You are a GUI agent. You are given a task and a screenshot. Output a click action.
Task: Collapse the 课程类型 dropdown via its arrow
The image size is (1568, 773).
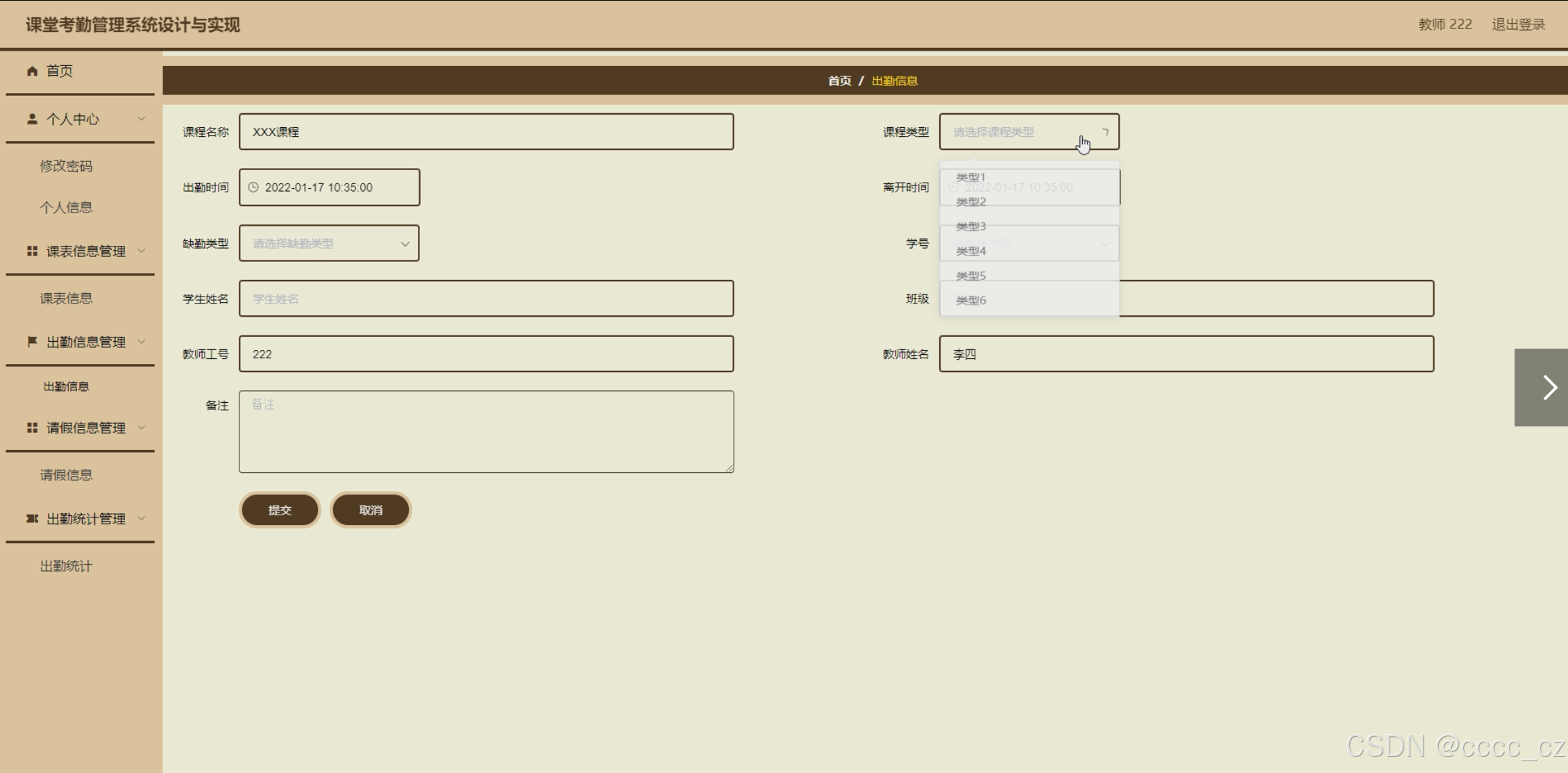click(1105, 131)
